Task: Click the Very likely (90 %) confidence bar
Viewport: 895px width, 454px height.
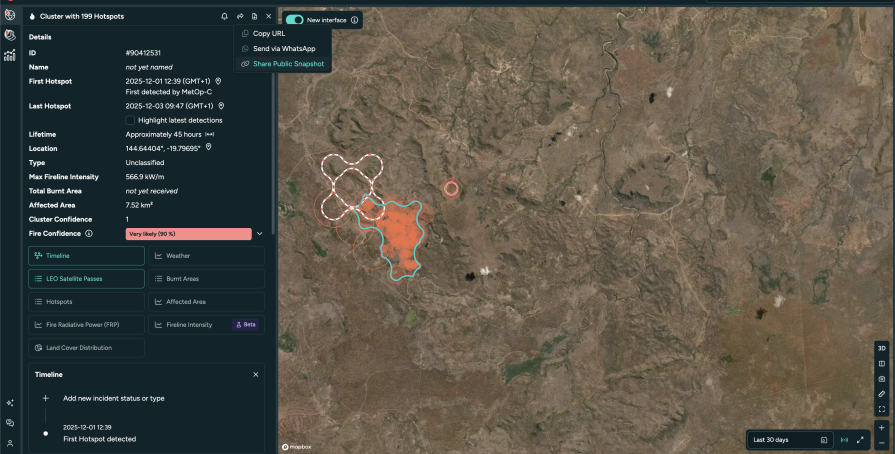Action: [188, 233]
